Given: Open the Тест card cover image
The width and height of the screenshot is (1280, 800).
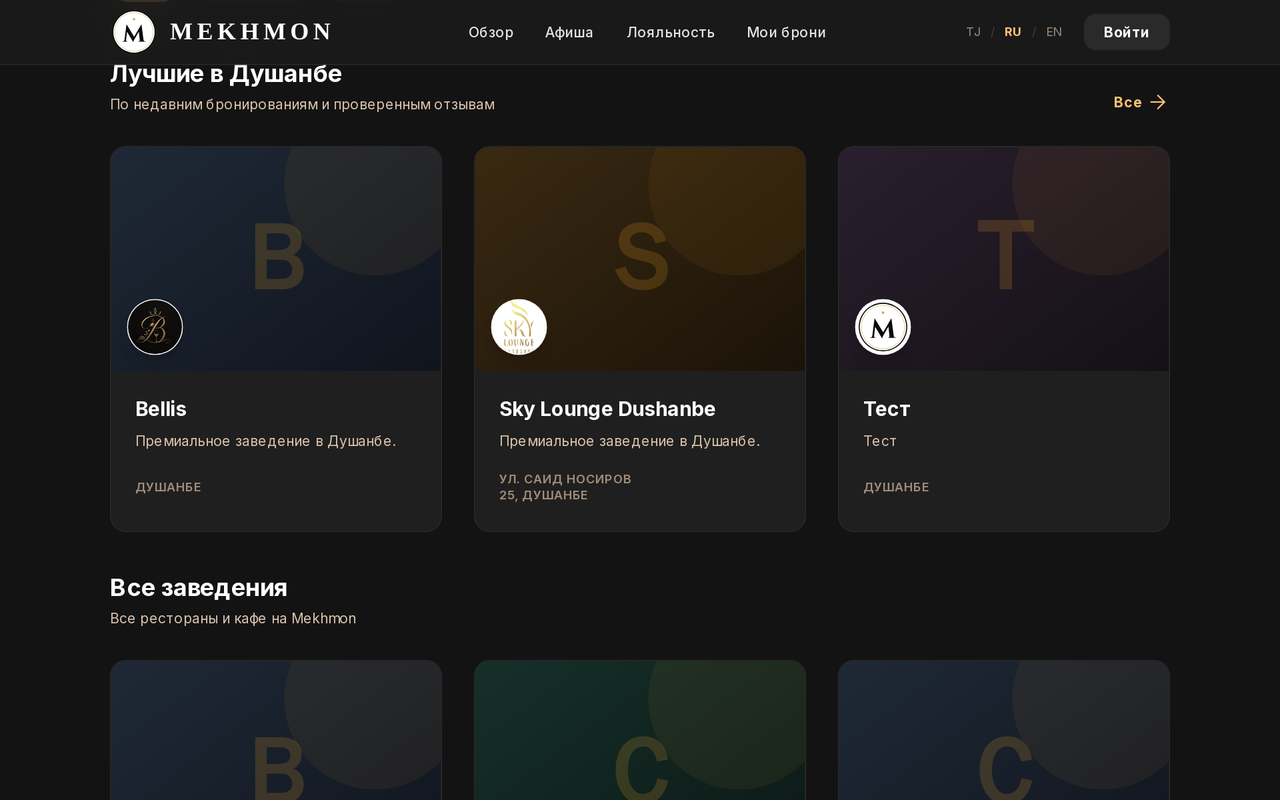Looking at the screenshot, I should click(1004, 259).
